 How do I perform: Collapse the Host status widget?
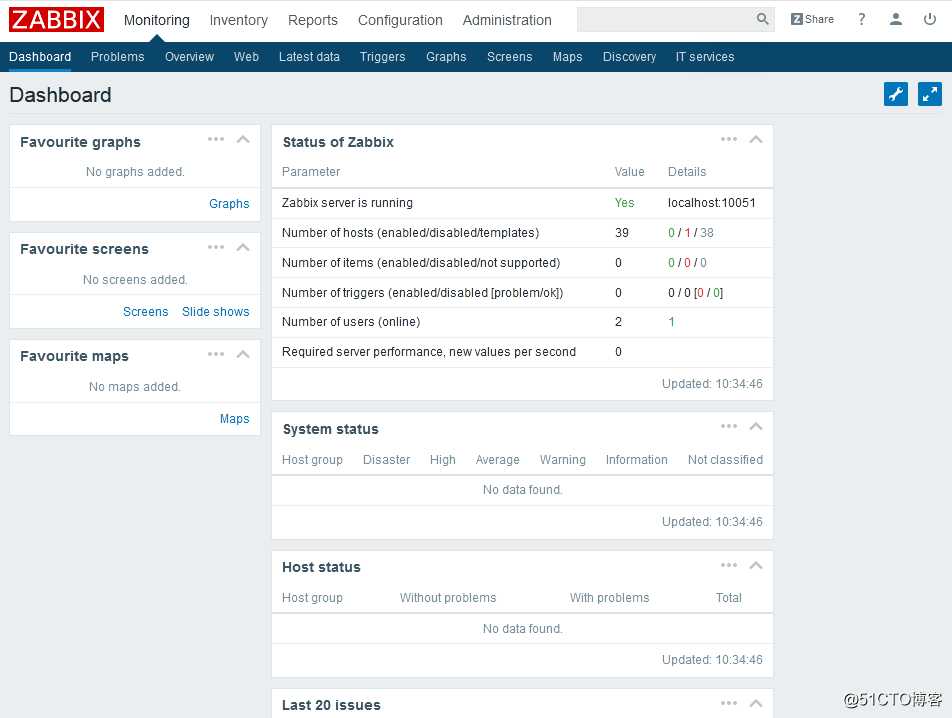pos(756,565)
